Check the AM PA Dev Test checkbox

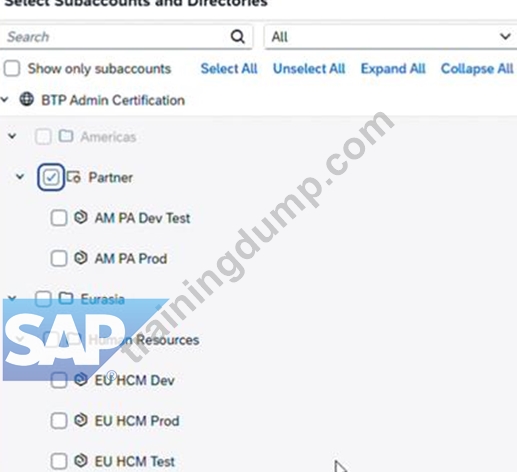click(59, 218)
